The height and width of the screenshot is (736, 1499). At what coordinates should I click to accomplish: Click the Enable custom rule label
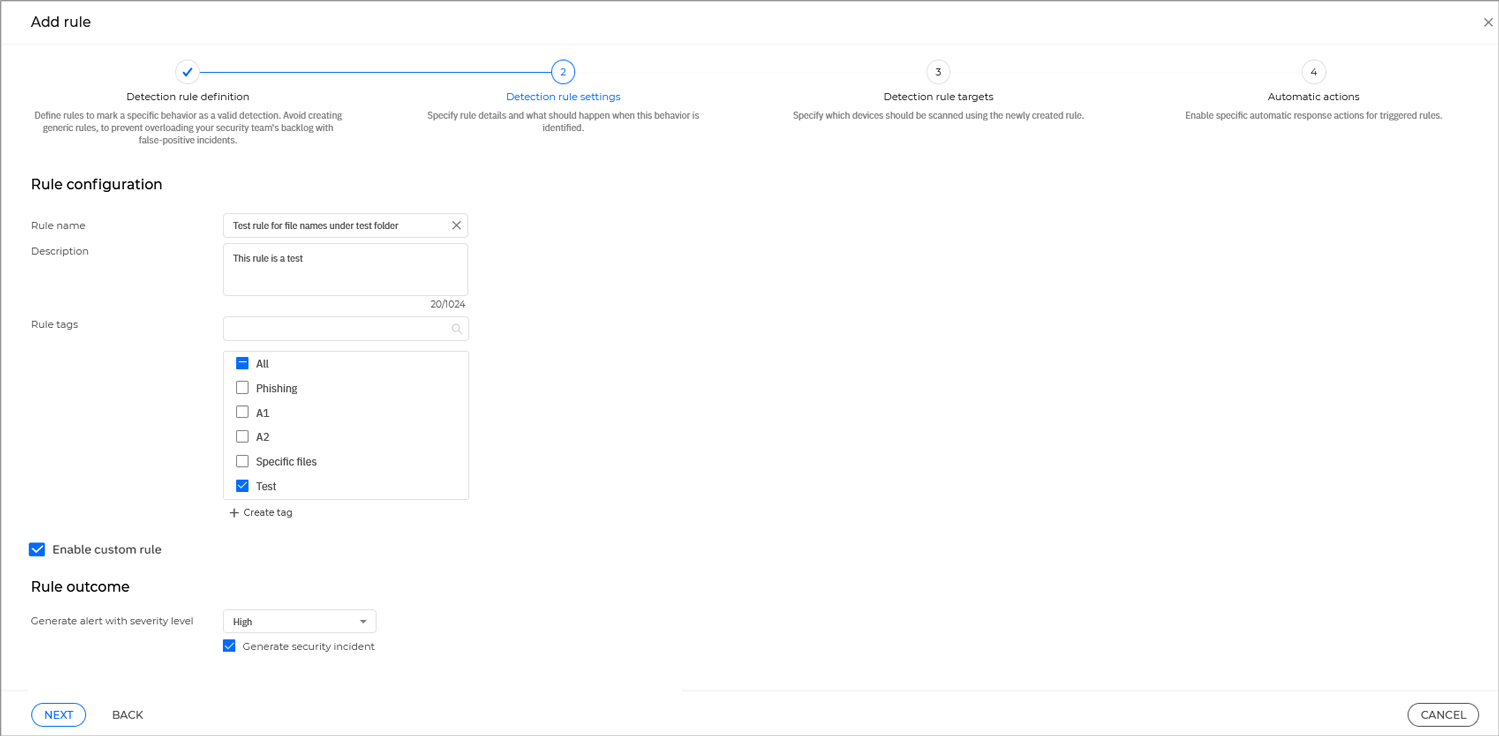[107, 550]
